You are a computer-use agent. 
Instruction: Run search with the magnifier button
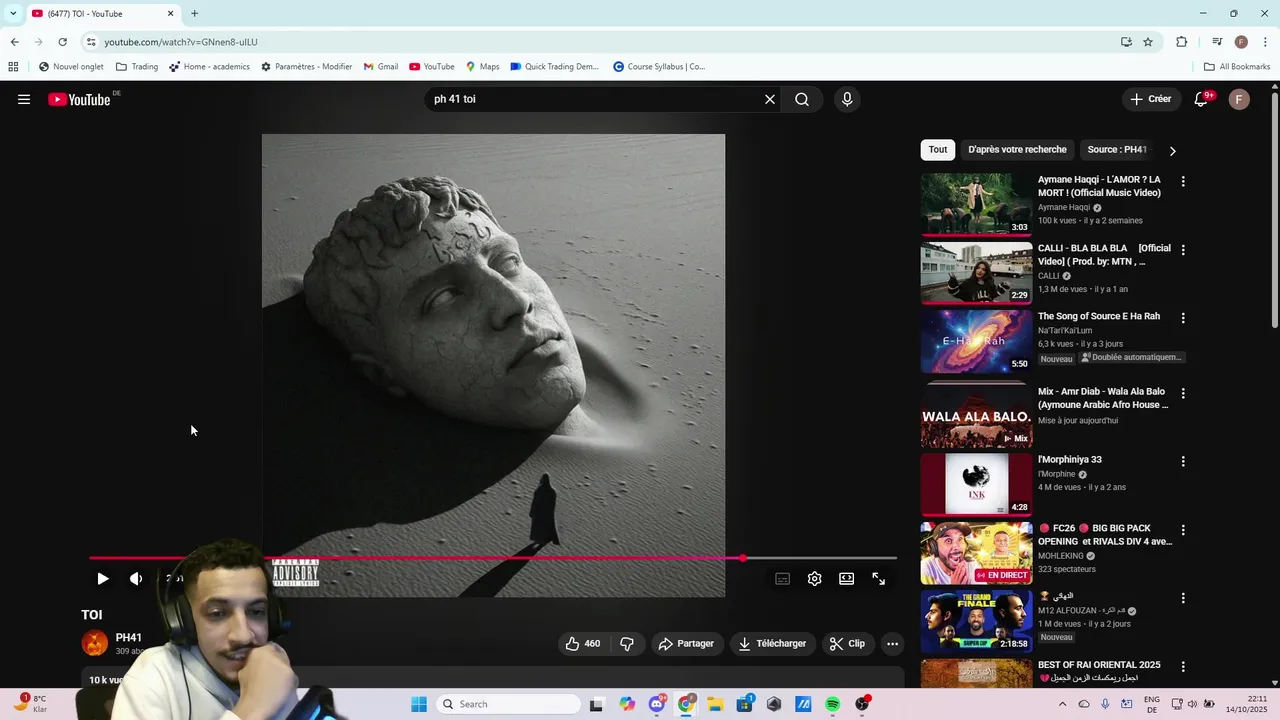tap(802, 99)
